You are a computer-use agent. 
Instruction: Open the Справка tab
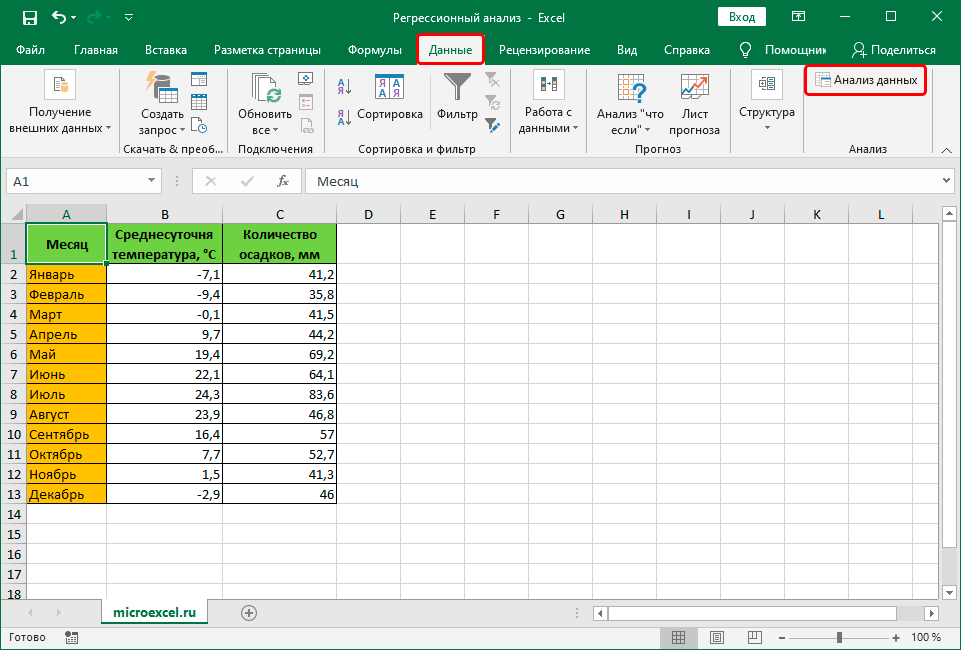pos(687,50)
